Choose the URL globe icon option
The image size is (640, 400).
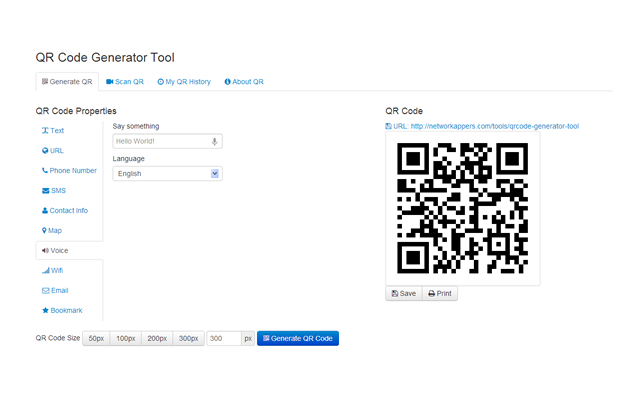click(x=45, y=151)
